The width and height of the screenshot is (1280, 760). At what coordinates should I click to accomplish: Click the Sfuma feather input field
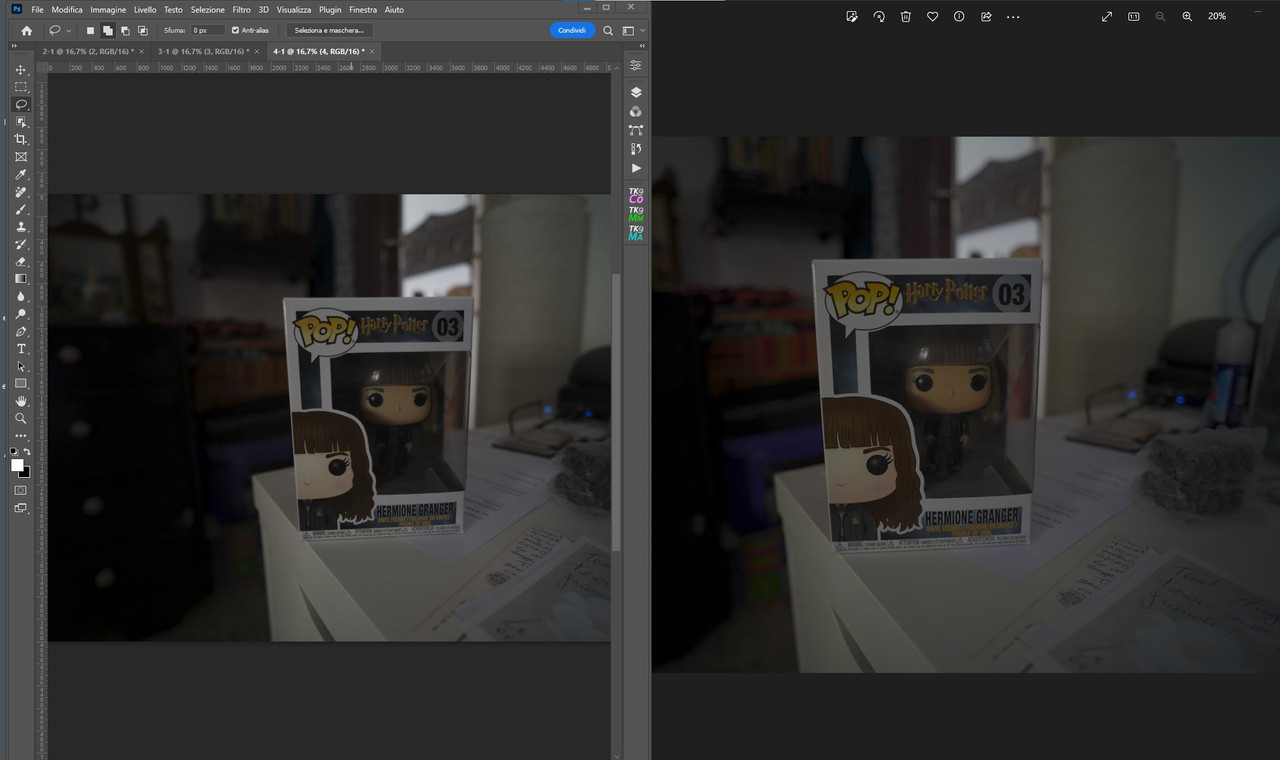pyautogui.click(x=208, y=31)
